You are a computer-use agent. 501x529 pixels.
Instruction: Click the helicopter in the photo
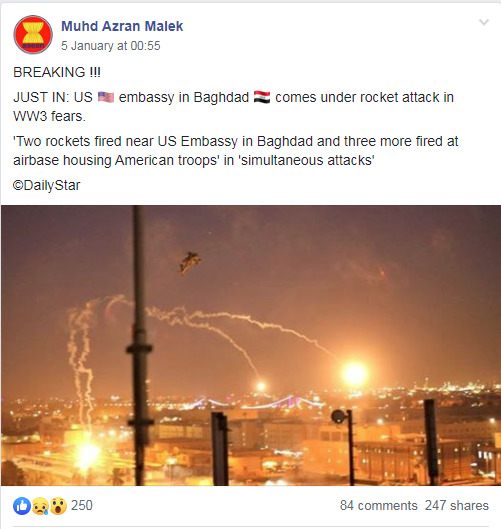click(x=189, y=262)
